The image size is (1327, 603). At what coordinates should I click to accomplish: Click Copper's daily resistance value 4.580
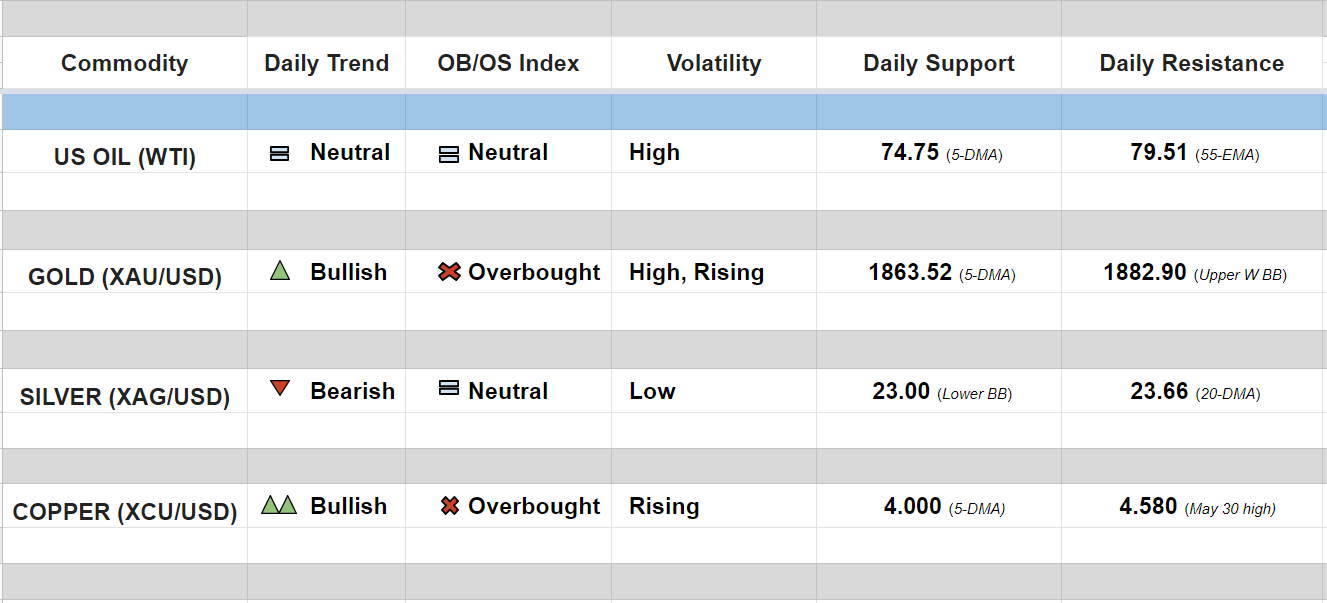1148,506
